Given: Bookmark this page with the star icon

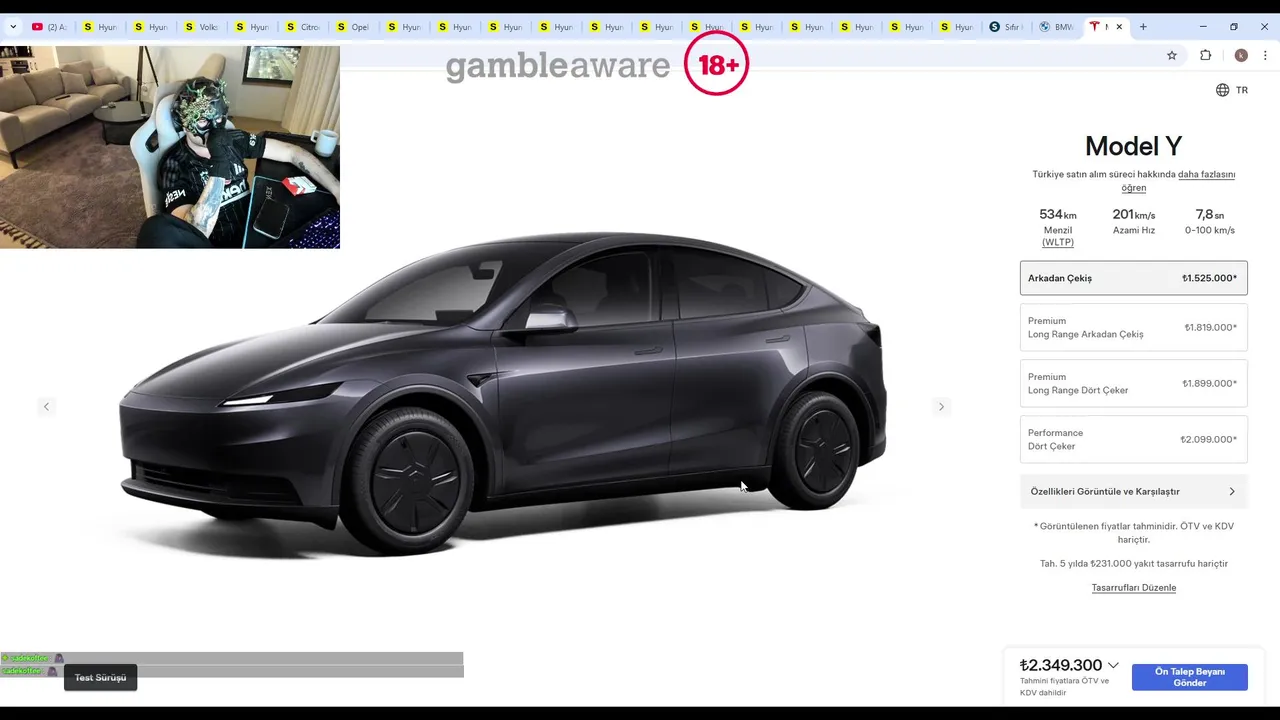Looking at the screenshot, I should pyautogui.click(x=1172, y=55).
